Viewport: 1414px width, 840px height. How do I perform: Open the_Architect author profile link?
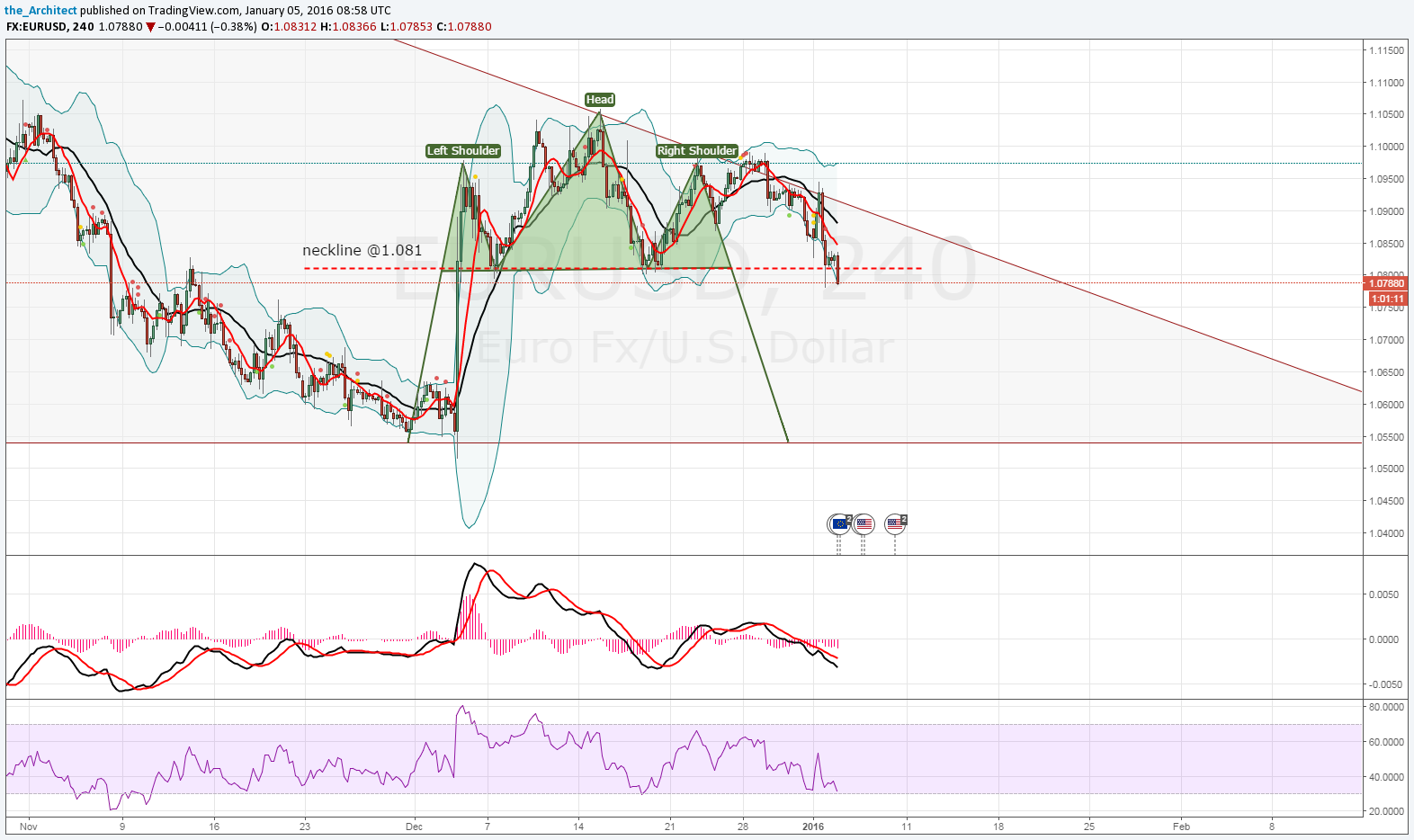(x=40, y=11)
